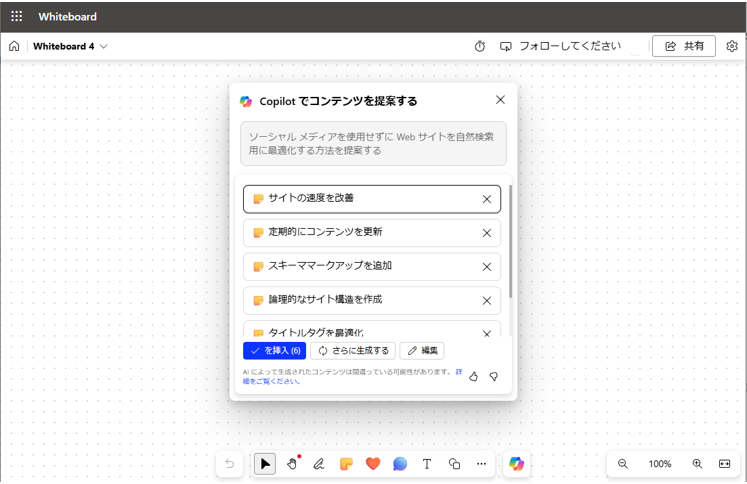Remove the 論理的なサイト構造を作成 suggestion
The image size is (747, 484).
pos(487,301)
